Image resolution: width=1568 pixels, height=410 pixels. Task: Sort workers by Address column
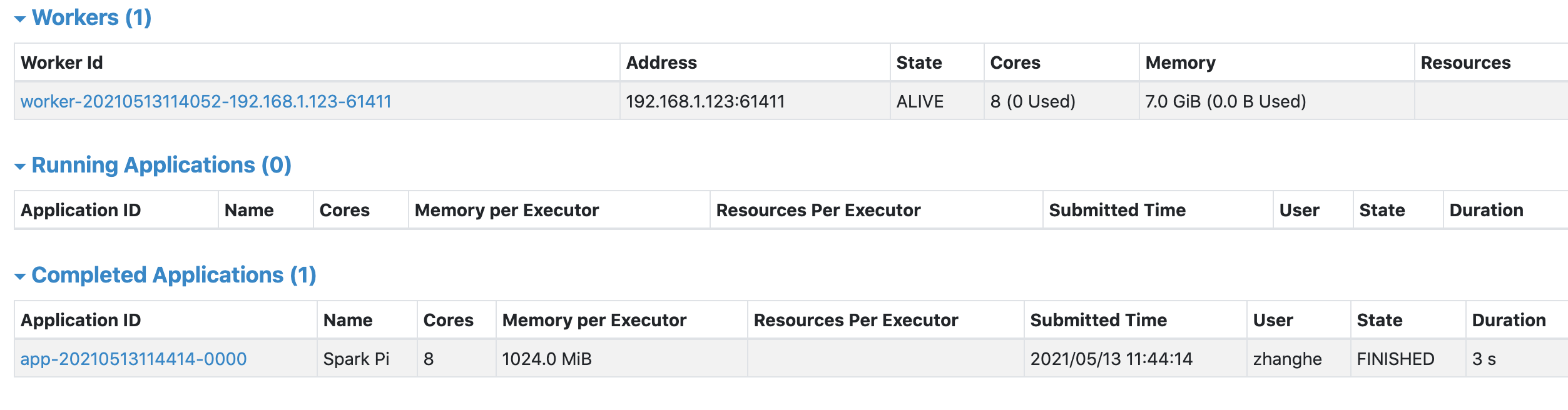point(661,62)
